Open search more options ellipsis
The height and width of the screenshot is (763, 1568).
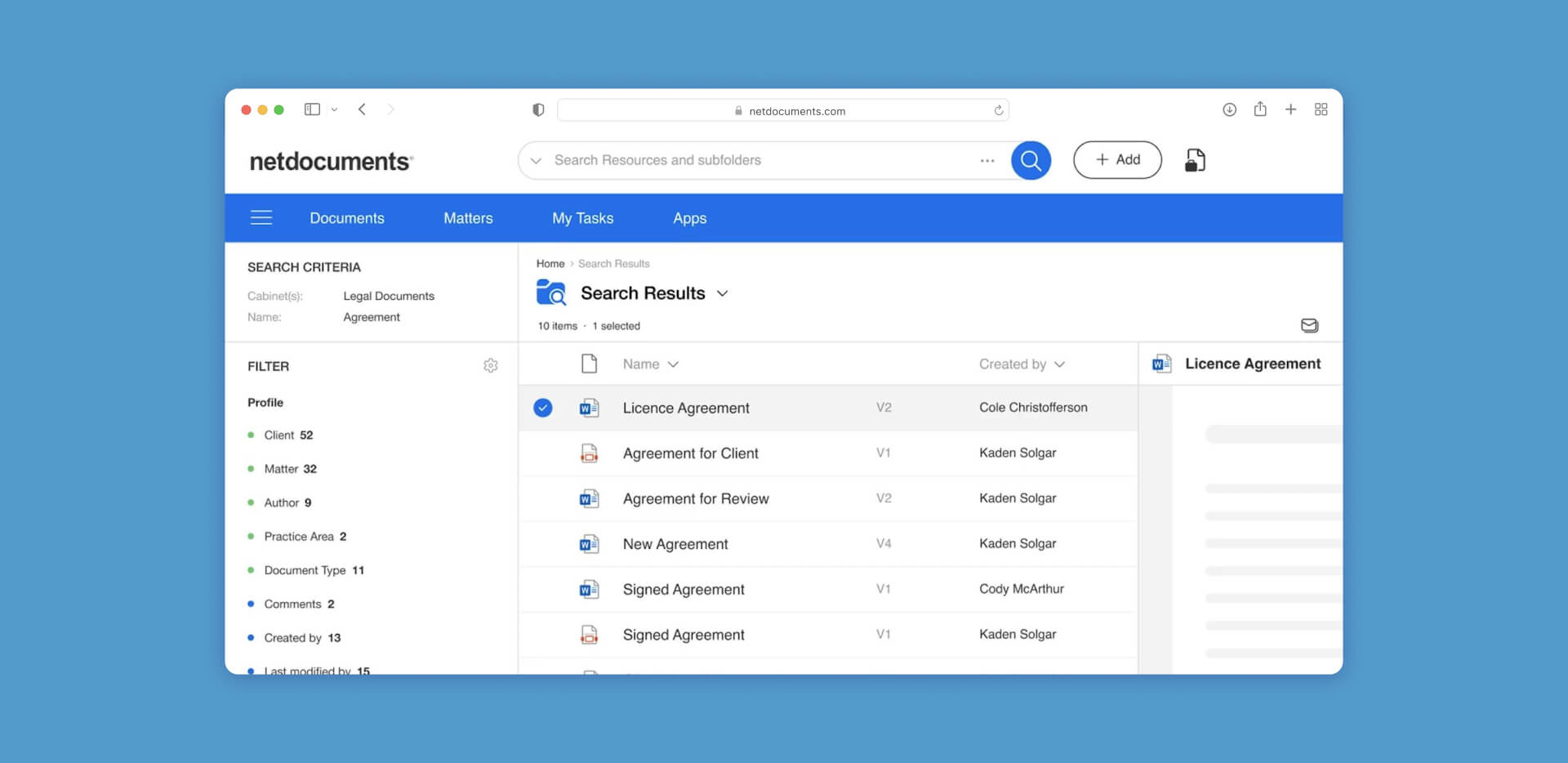click(987, 160)
